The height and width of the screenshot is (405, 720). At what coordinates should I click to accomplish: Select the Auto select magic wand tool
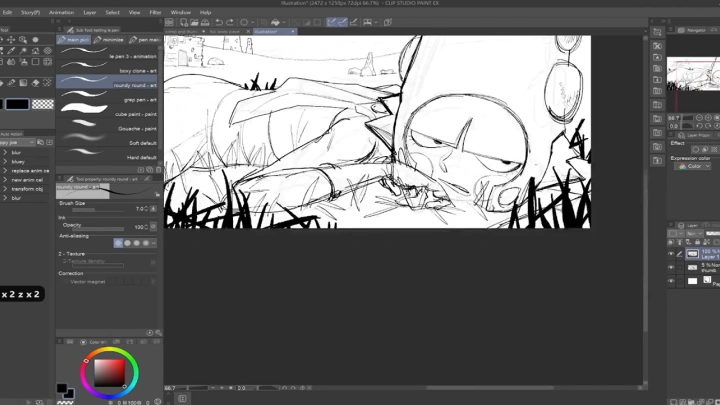pos(23,51)
